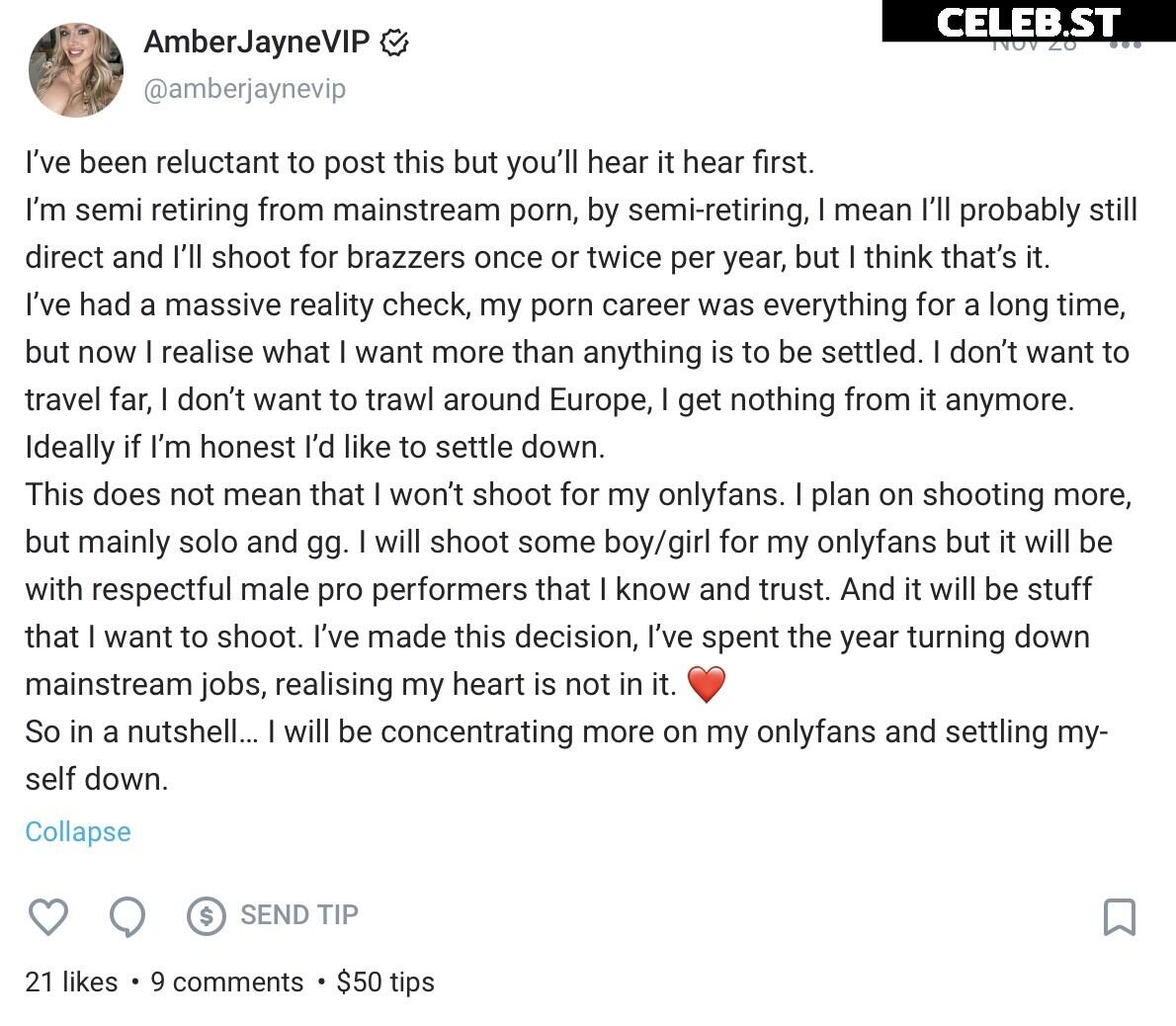Bookmark this post with the ribbon icon

1119,916
